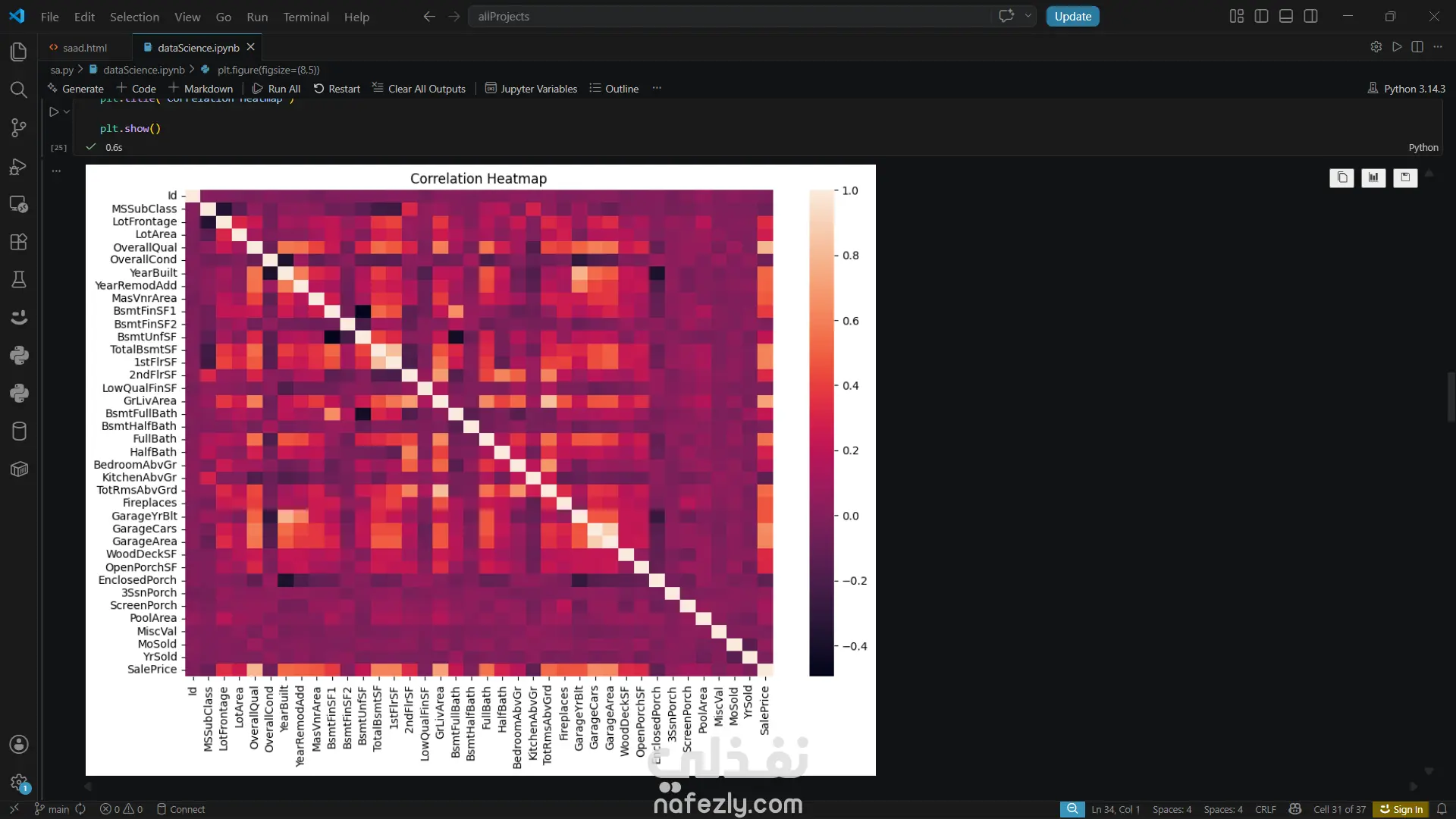Open the Run and Debug view
1456x819 pixels.
[19, 166]
